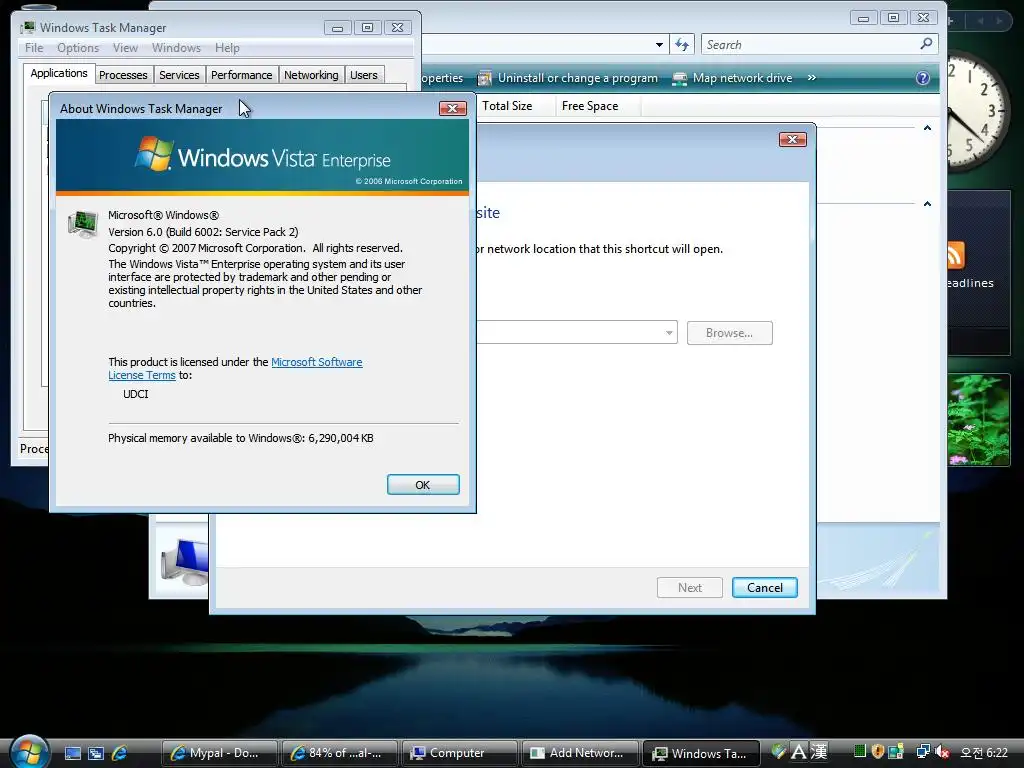1024x768 pixels.
Task: Open Explorer help question mark icon
Action: (923, 78)
